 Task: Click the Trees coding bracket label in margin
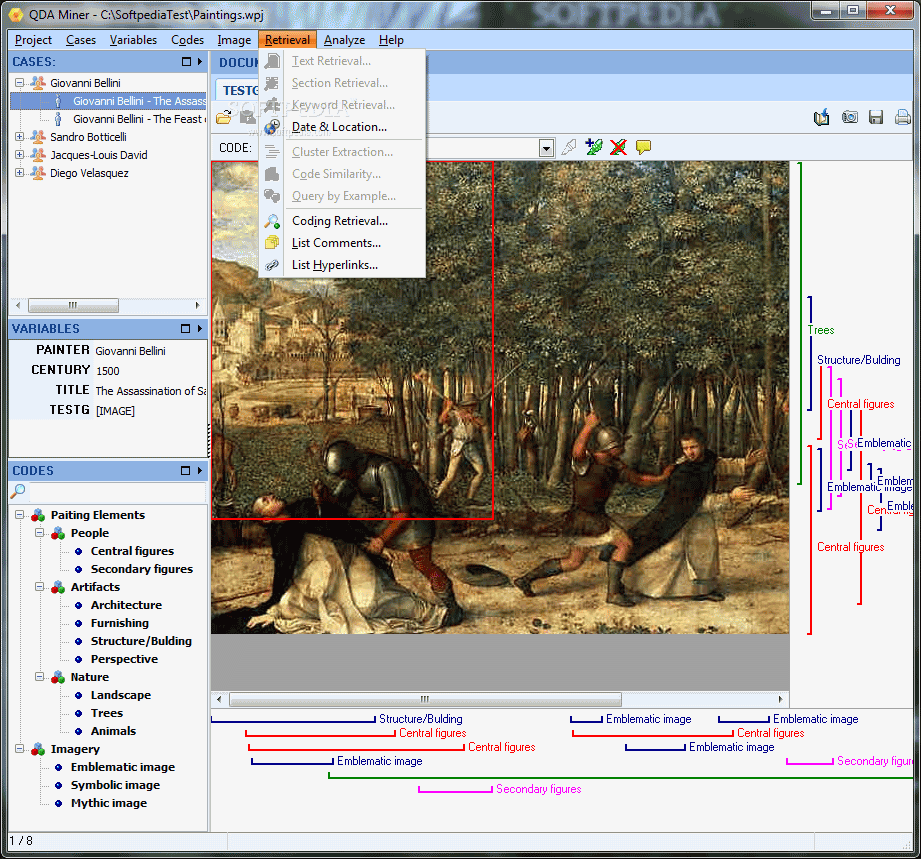coord(821,330)
